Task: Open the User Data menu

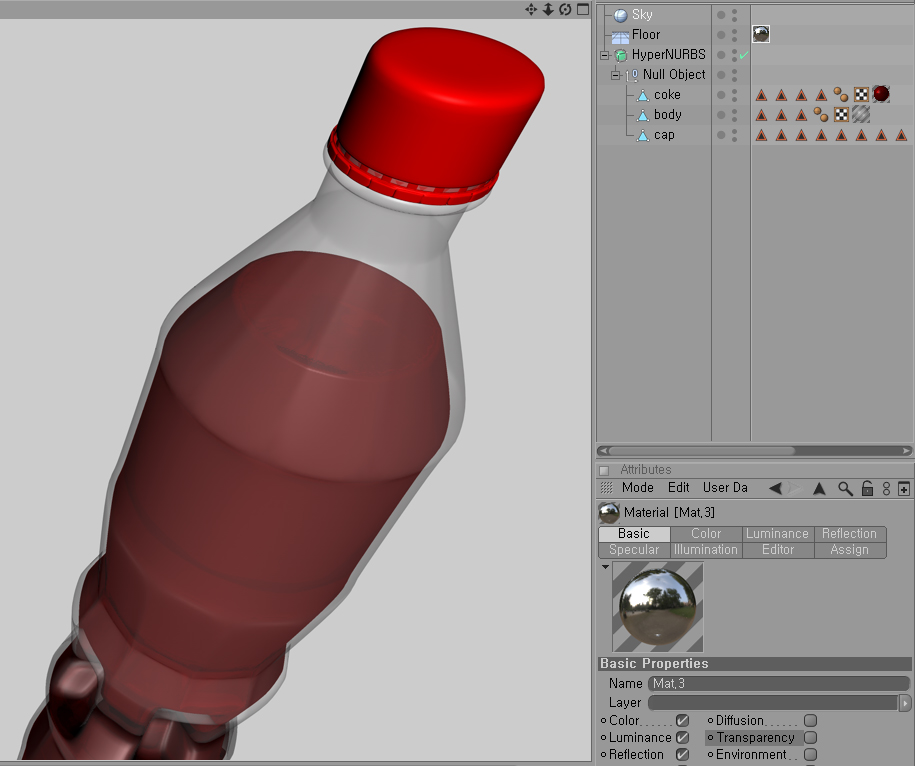Action: 725,488
